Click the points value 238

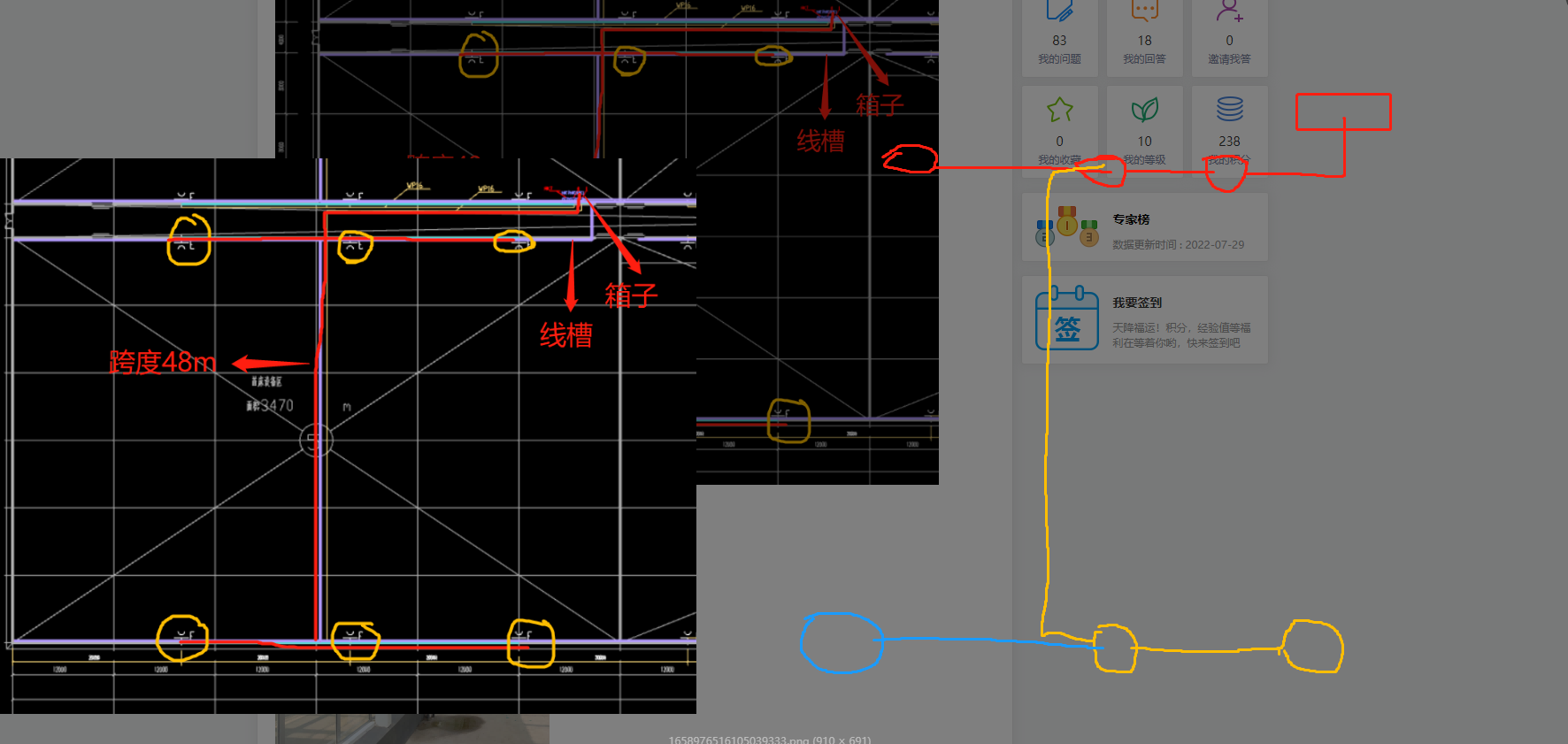1230,142
